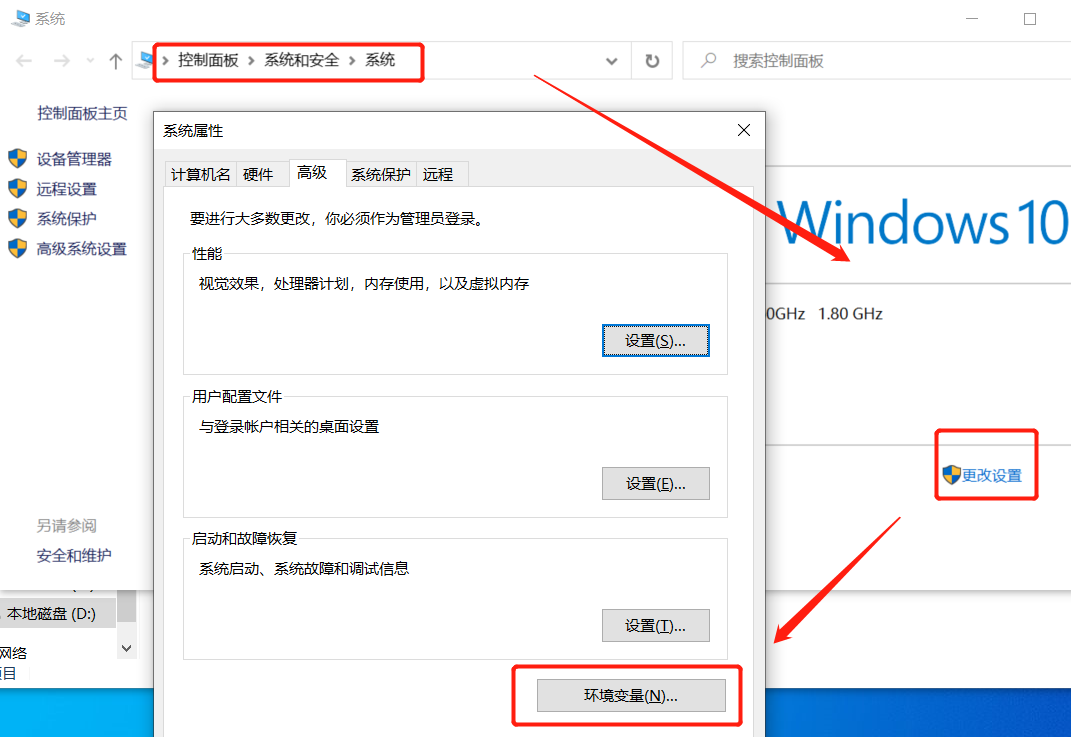1071x737 pixels.
Task: Open 安全和维护 link
Action: click(74, 555)
